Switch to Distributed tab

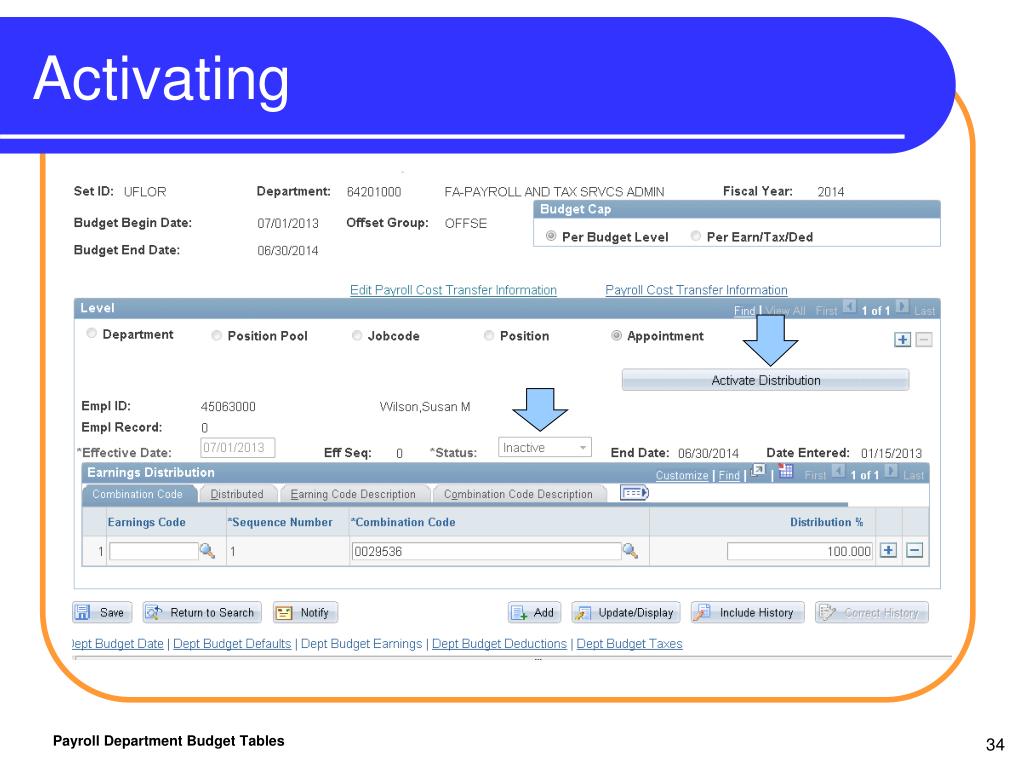(x=237, y=494)
